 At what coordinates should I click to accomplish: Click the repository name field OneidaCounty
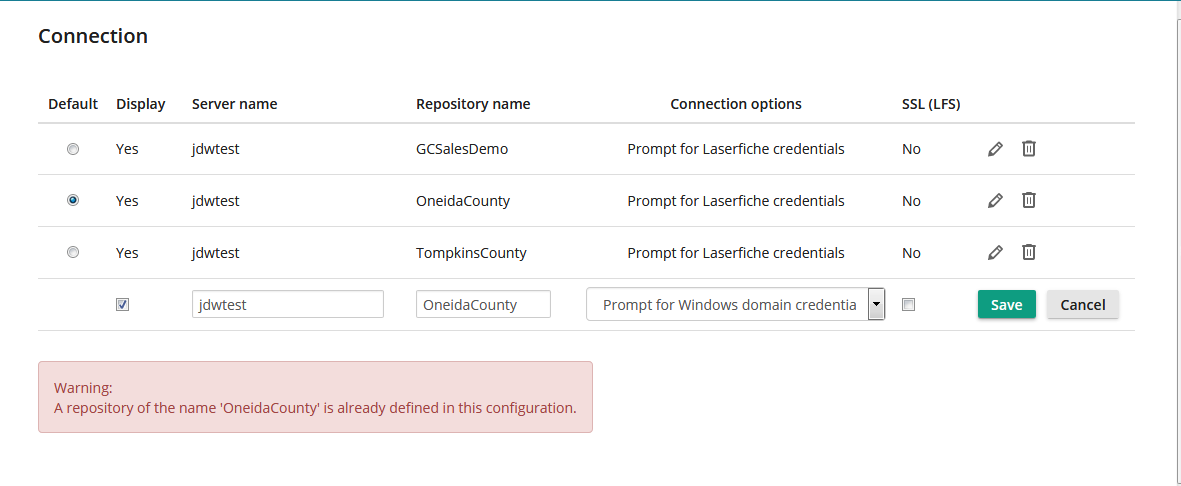tap(484, 304)
